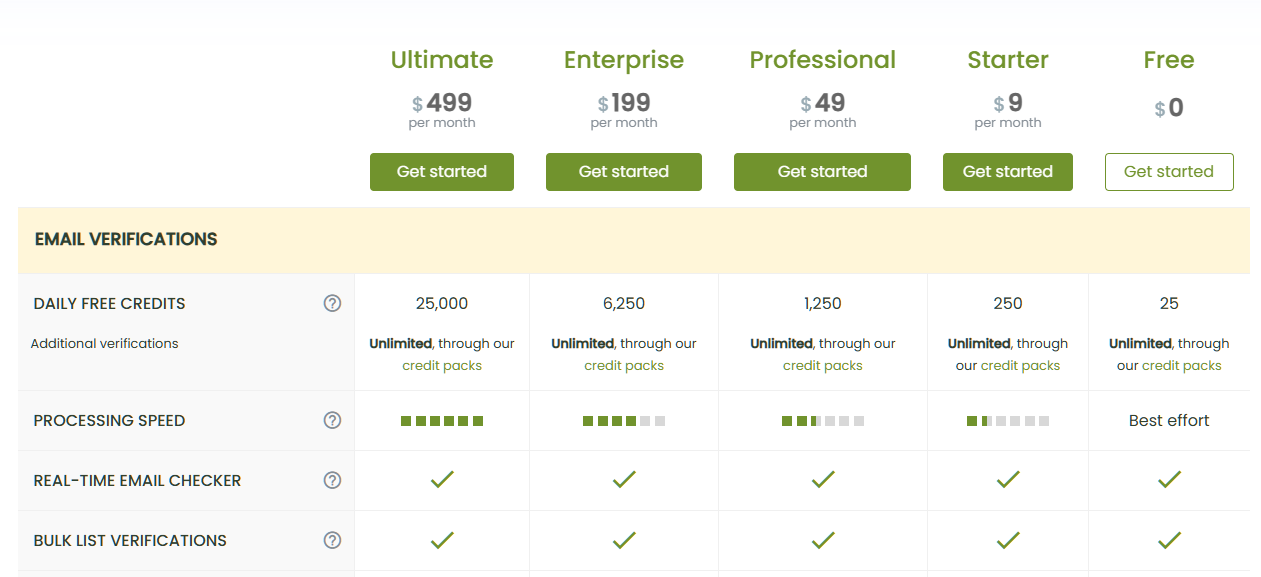The height and width of the screenshot is (577, 1261).
Task: Get started with the Ultimate plan
Action: click(x=442, y=172)
